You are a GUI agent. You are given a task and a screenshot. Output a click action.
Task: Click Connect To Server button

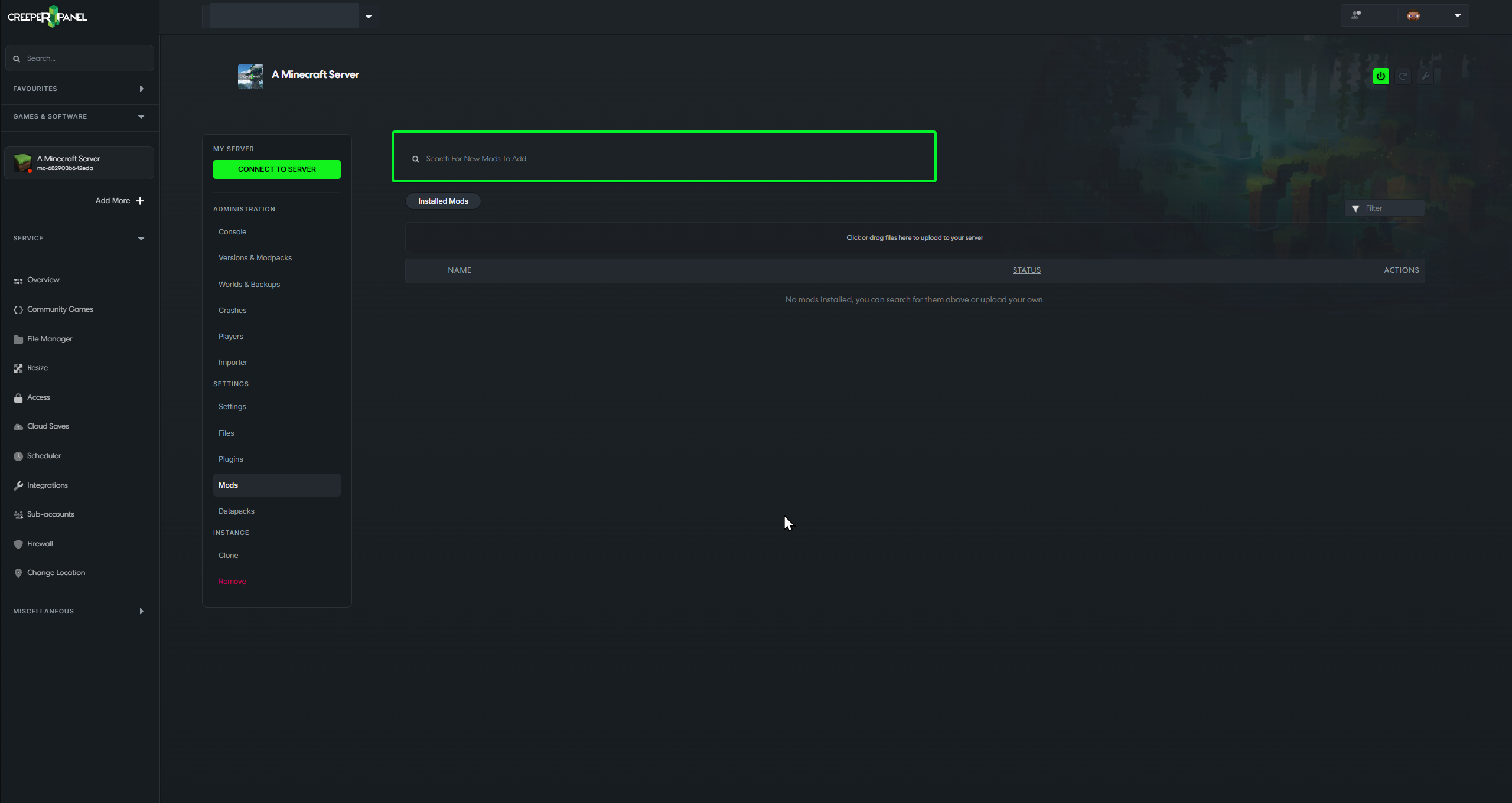coord(276,169)
